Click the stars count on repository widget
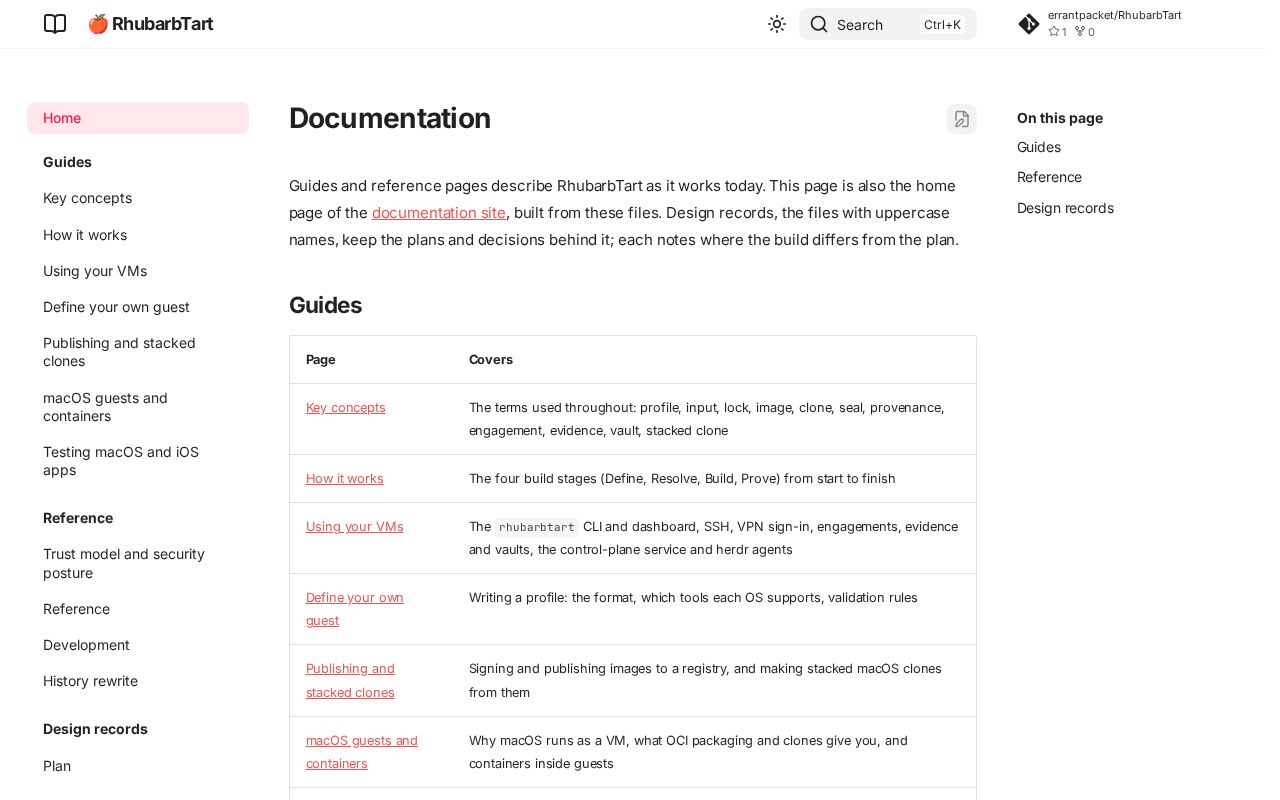 (x=1057, y=32)
